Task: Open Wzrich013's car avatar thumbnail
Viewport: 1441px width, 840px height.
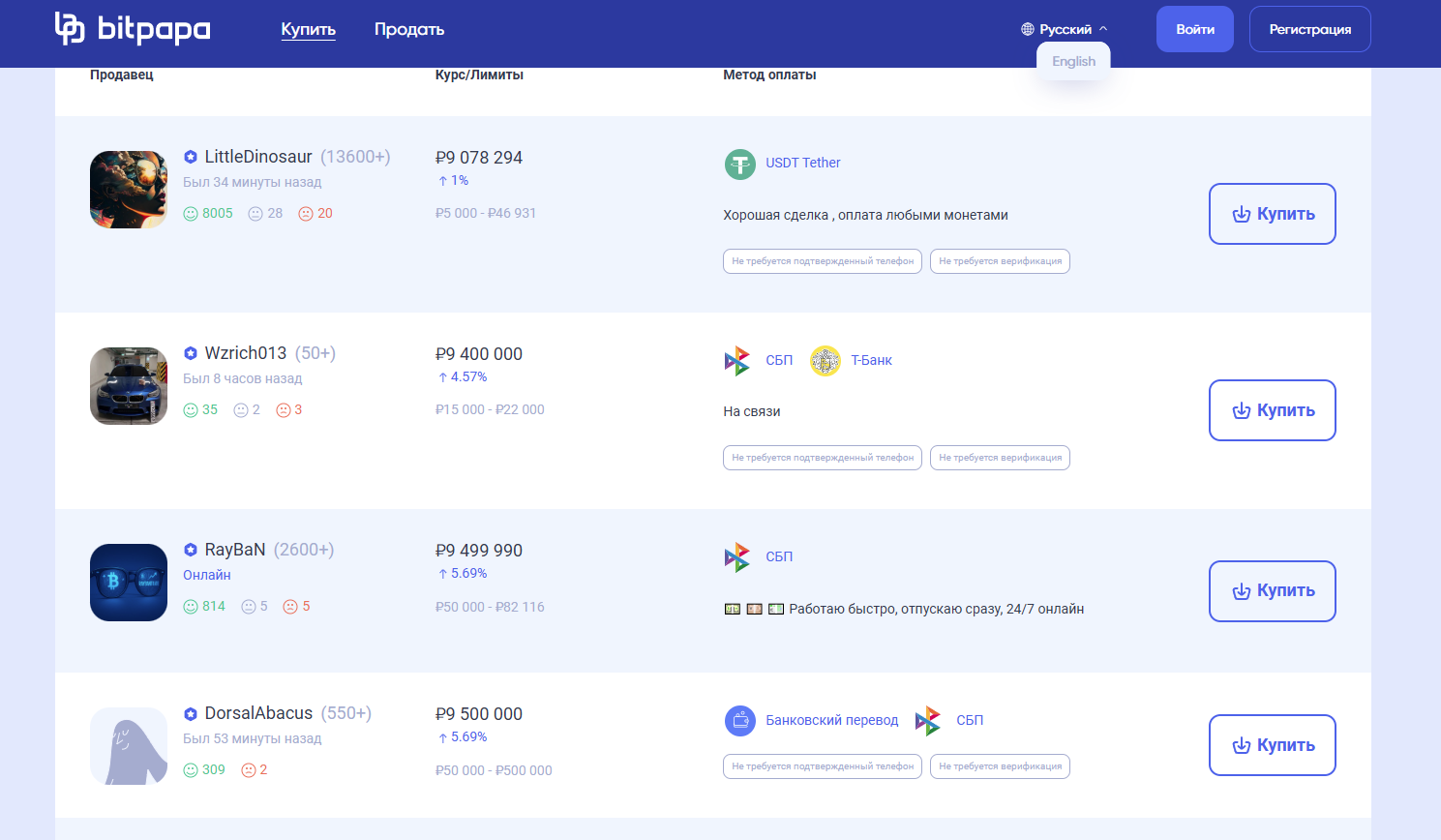Action: (129, 386)
